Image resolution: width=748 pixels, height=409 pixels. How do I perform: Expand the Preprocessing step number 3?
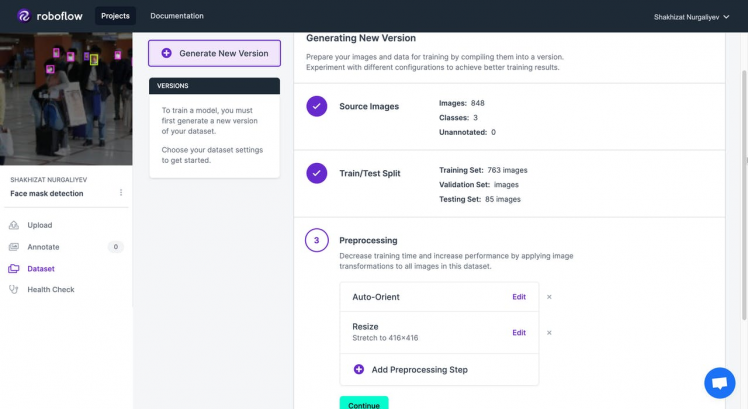coord(317,240)
